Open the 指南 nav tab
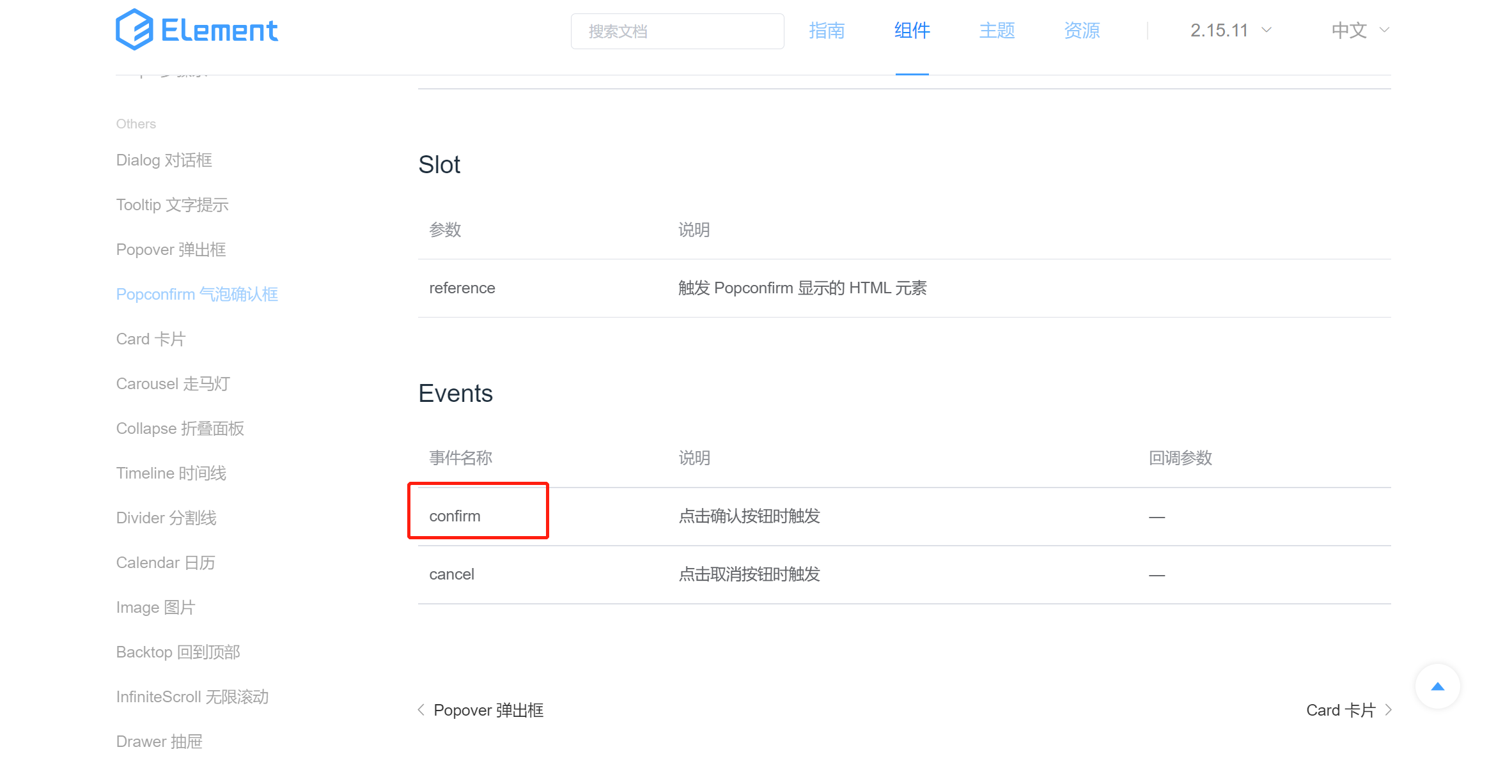The image size is (1512, 784). pos(827,30)
